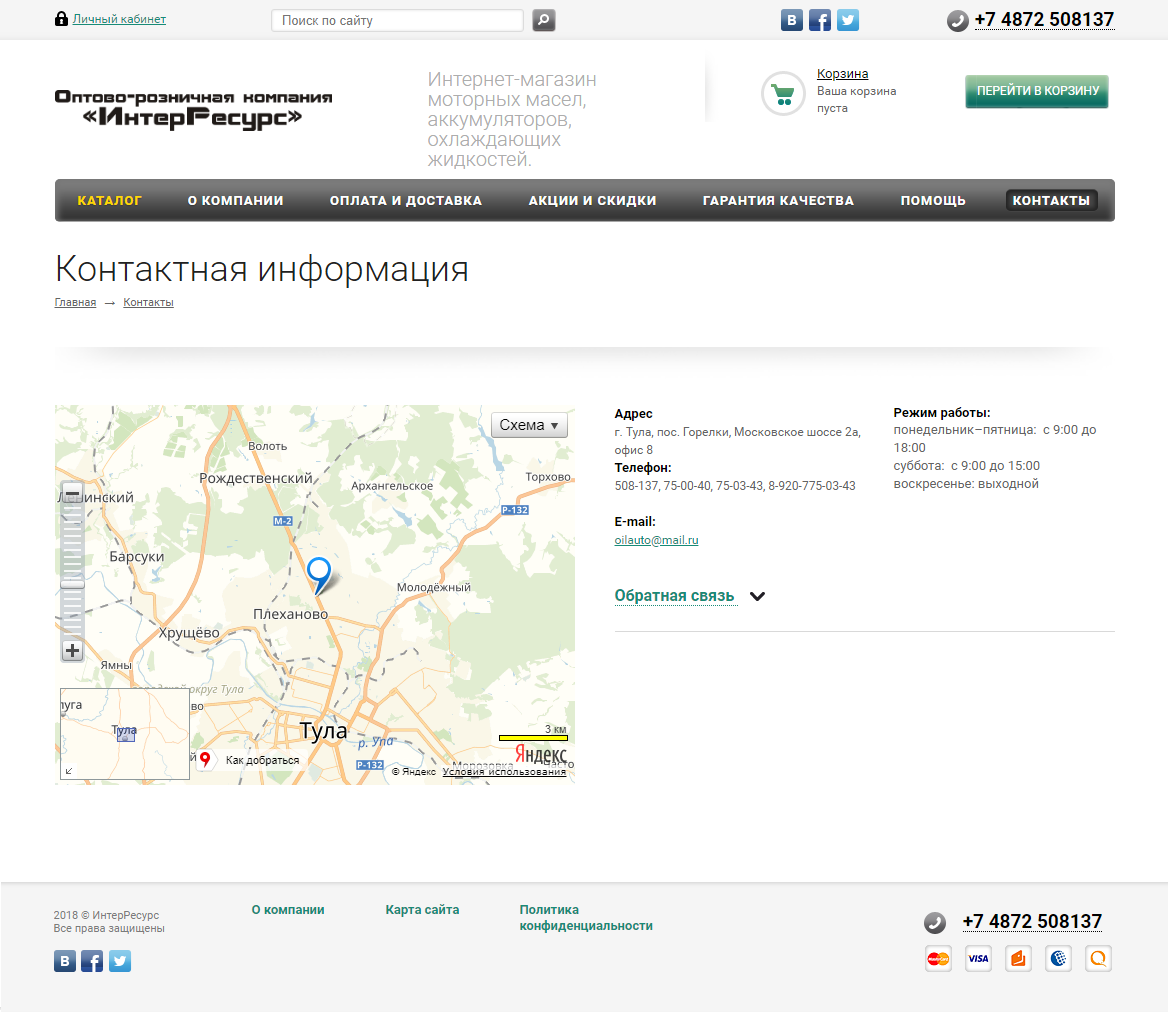Open the Личный кабинет link

119,19
